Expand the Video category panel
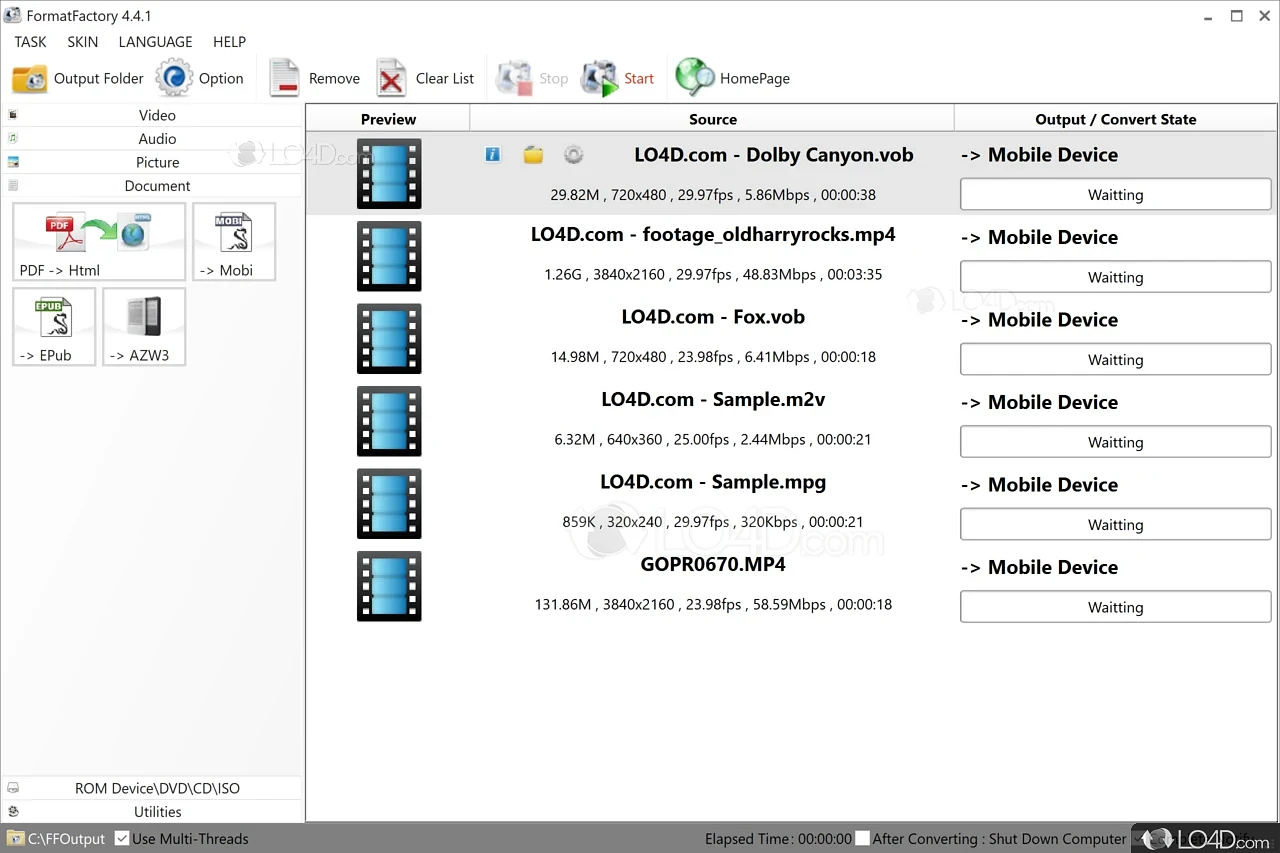Image resolution: width=1280 pixels, height=853 pixels. pyautogui.click(x=157, y=115)
